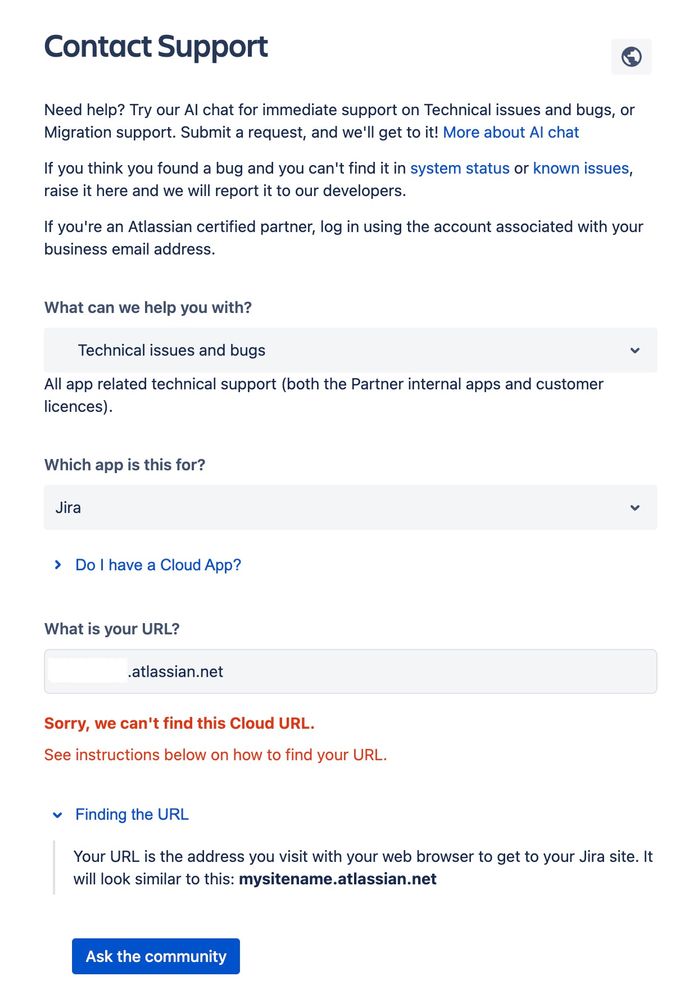Open the Technical issues and bugs dropdown
This screenshot has width=689, height=999.
point(350,350)
